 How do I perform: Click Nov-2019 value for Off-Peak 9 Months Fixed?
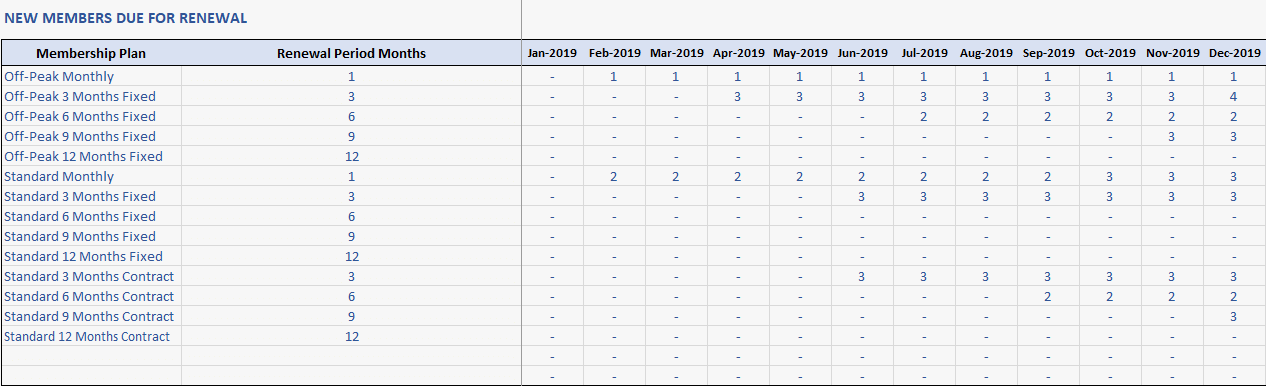click(1172, 136)
